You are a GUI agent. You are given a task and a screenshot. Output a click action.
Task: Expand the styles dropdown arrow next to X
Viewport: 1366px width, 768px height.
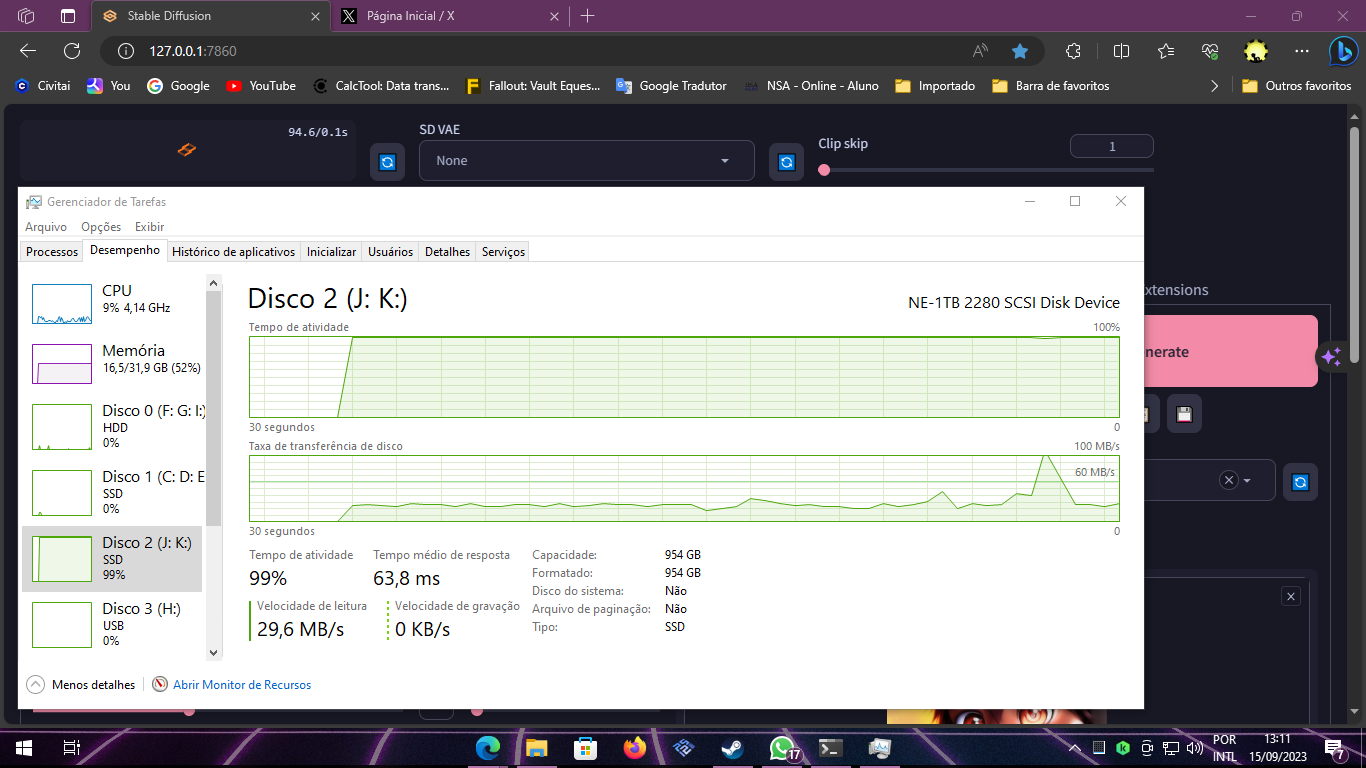point(1247,481)
